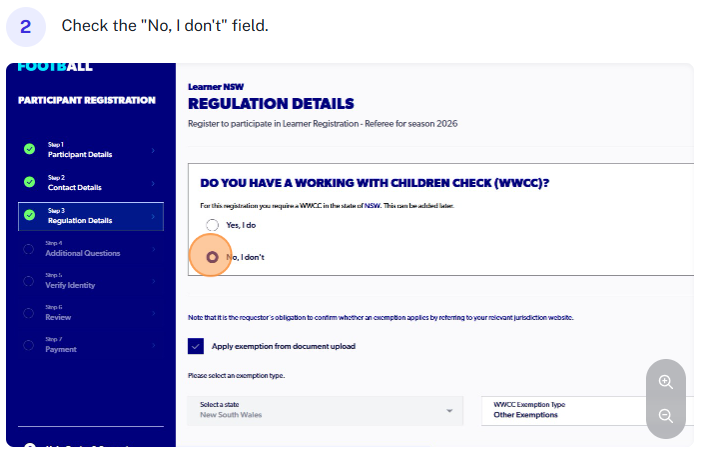Click the zoom out magnifier icon
Screen dimensions: 704x455
pyautogui.click(x=666, y=416)
